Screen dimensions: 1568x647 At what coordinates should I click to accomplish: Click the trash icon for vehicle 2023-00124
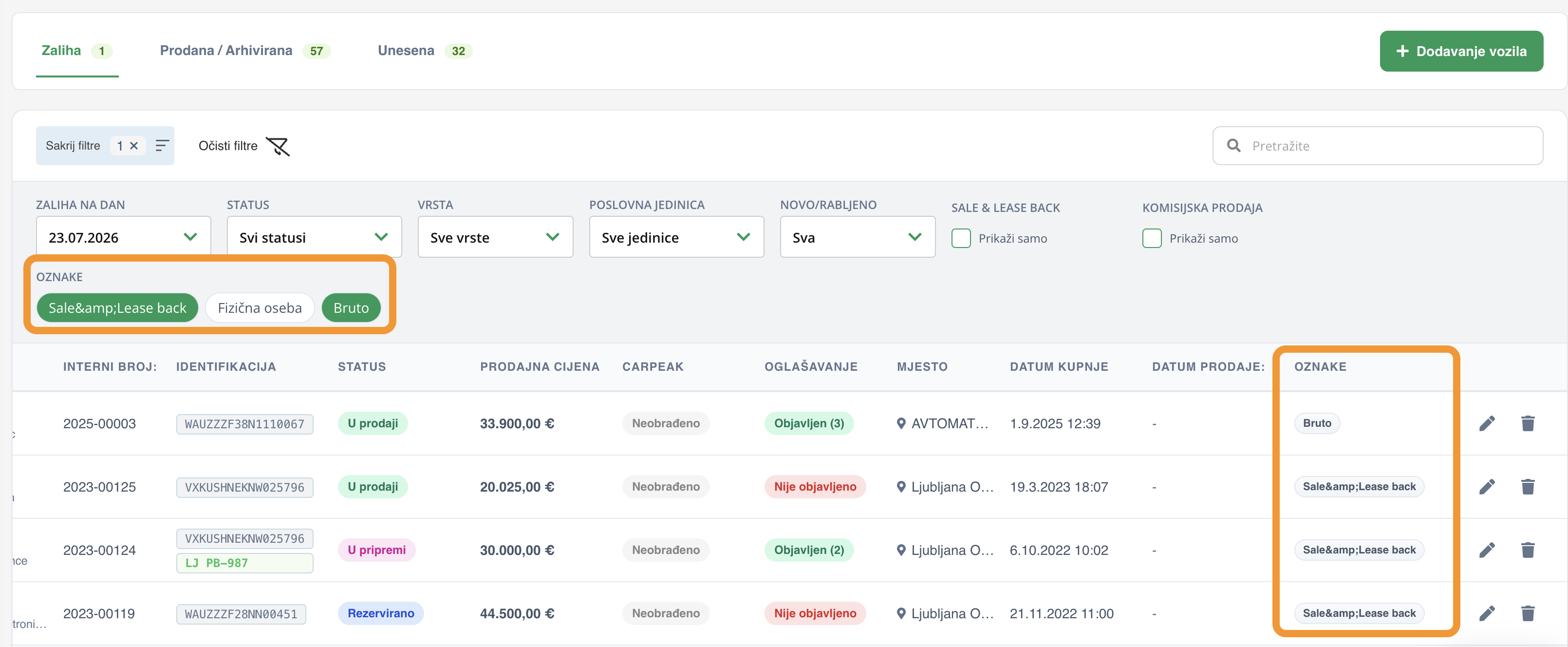click(x=1527, y=550)
